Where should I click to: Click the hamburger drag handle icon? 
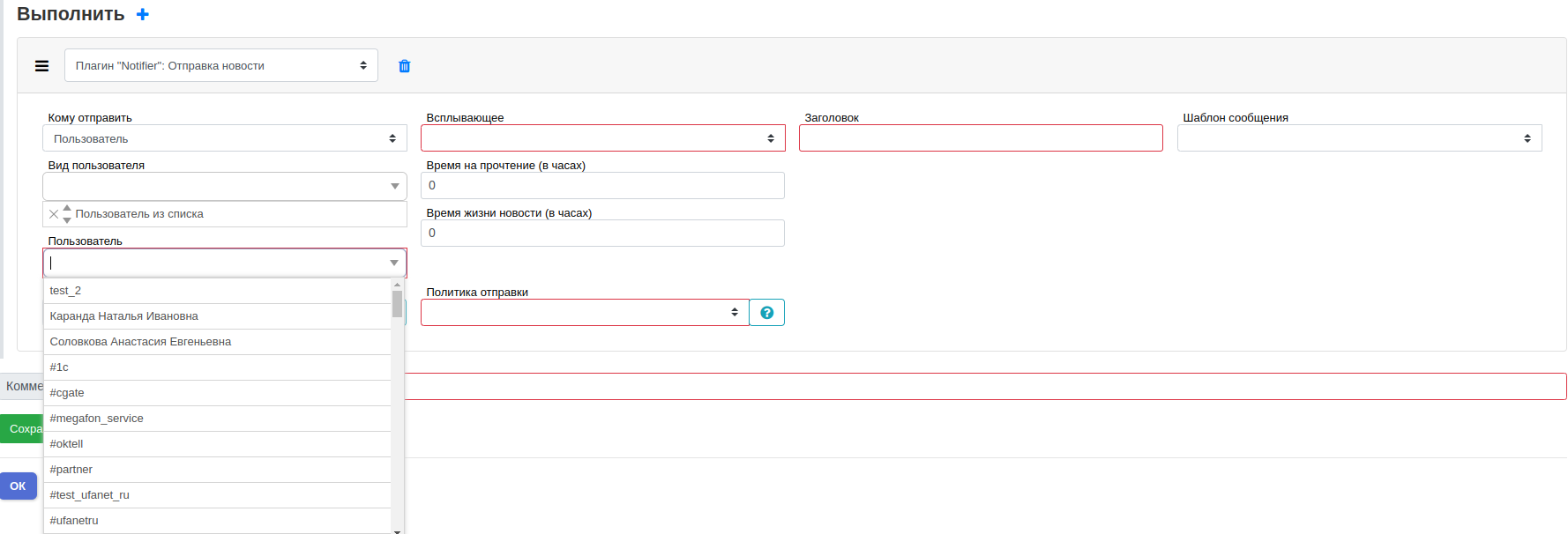41,66
